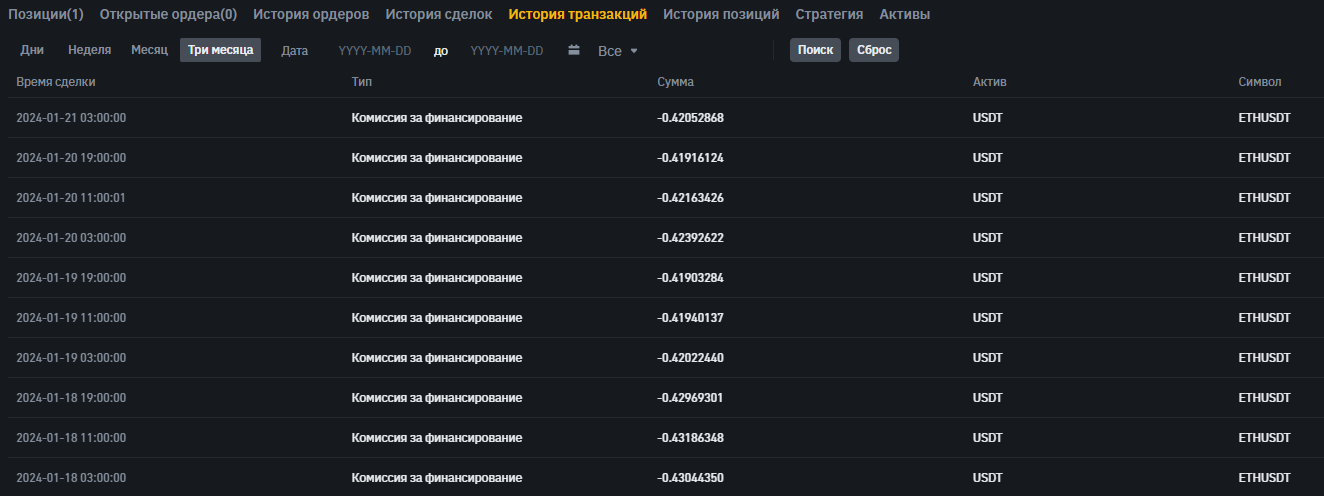Focus the start date YYYY-MM-DD field
This screenshot has height=496, width=1324.
click(x=375, y=51)
